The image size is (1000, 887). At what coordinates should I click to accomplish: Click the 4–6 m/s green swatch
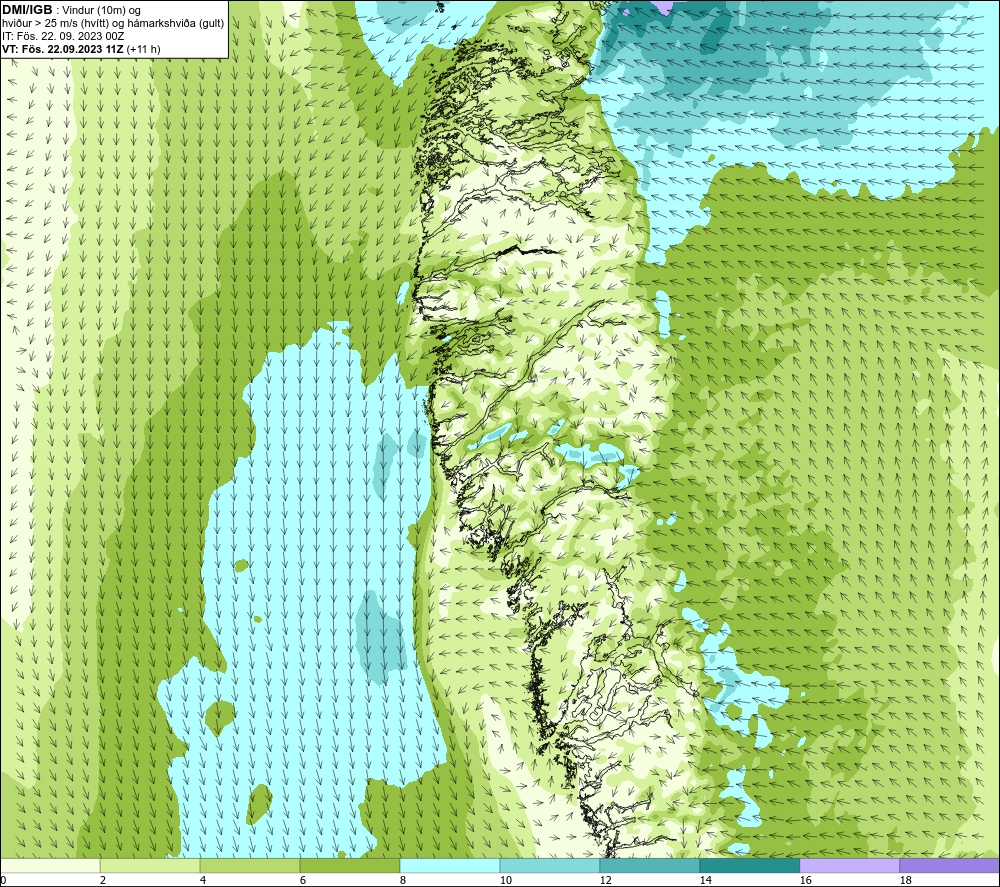click(x=250, y=865)
